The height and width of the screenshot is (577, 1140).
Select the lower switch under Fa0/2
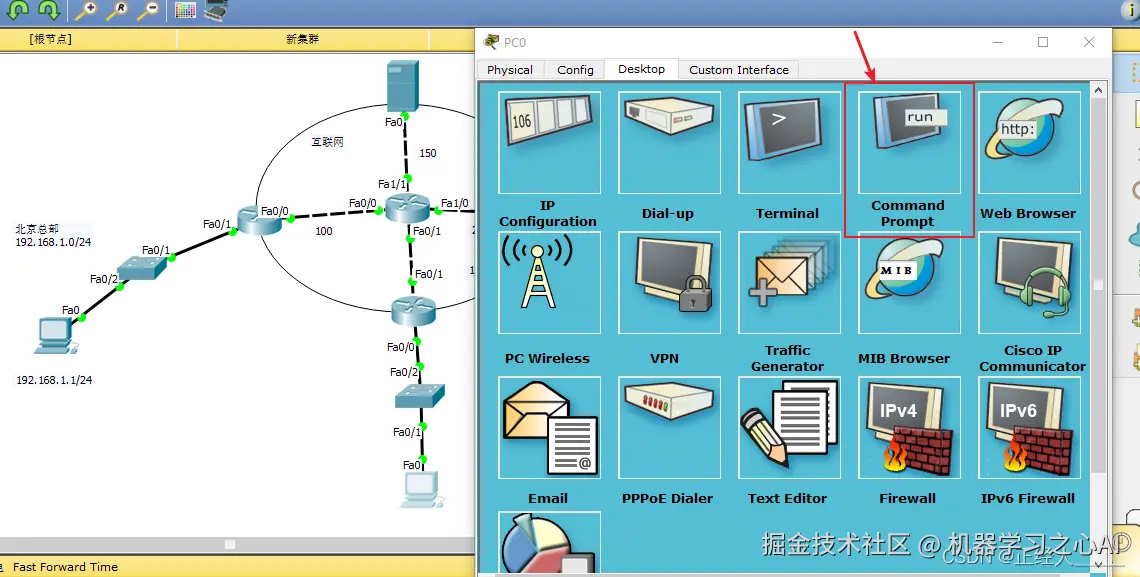click(420, 395)
